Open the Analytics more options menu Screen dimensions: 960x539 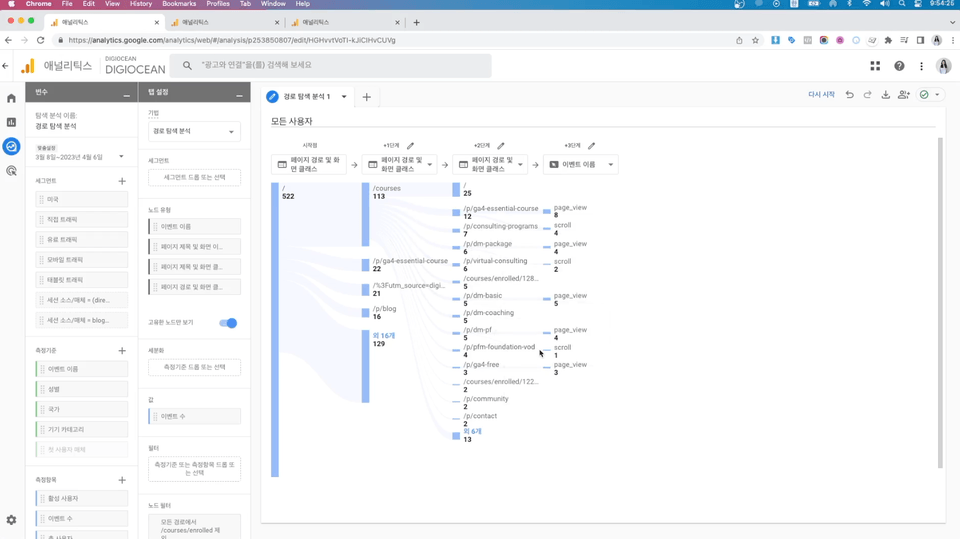tap(921, 66)
